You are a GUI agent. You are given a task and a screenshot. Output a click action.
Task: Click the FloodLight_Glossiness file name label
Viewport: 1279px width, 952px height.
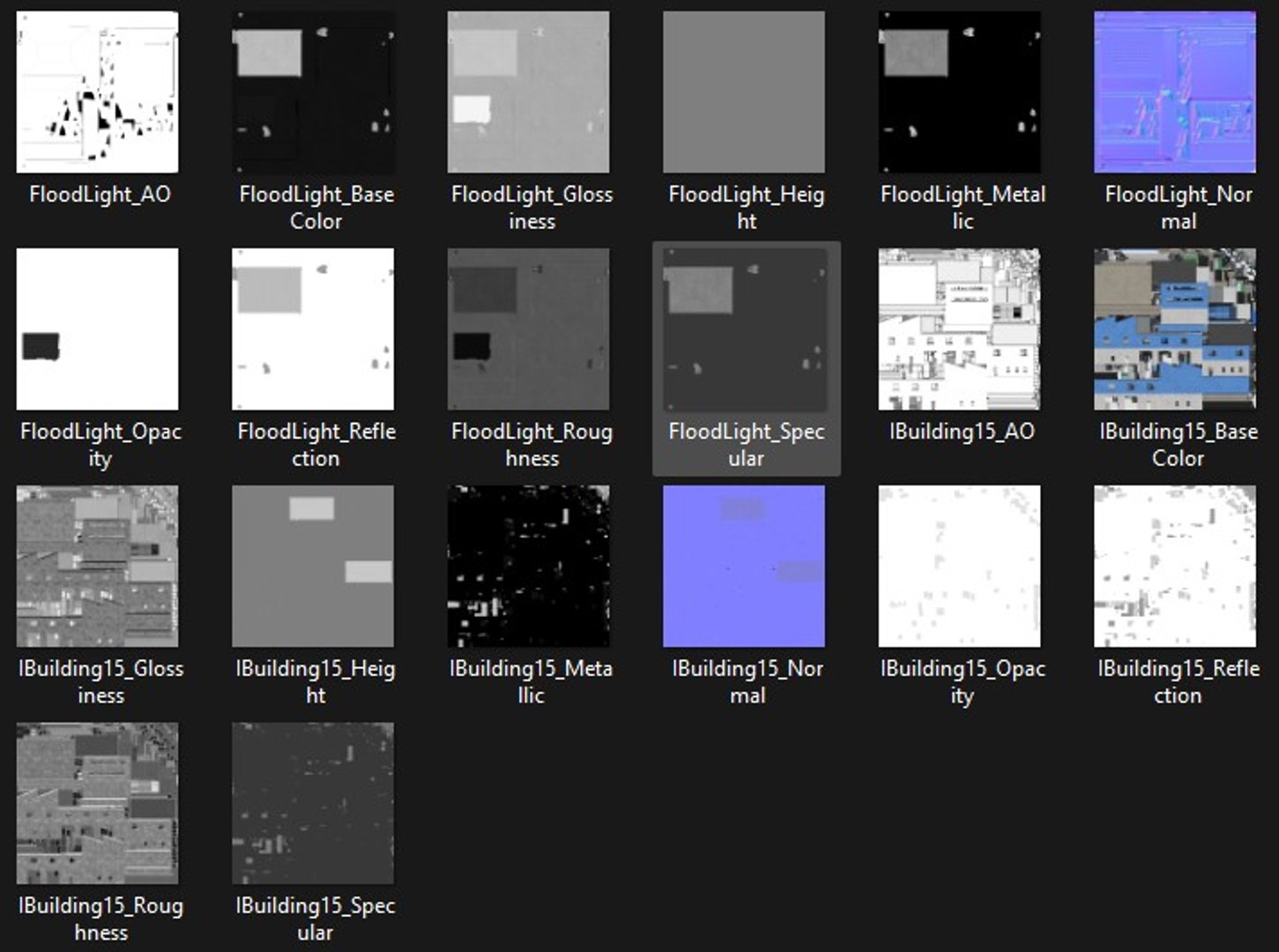point(532,207)
